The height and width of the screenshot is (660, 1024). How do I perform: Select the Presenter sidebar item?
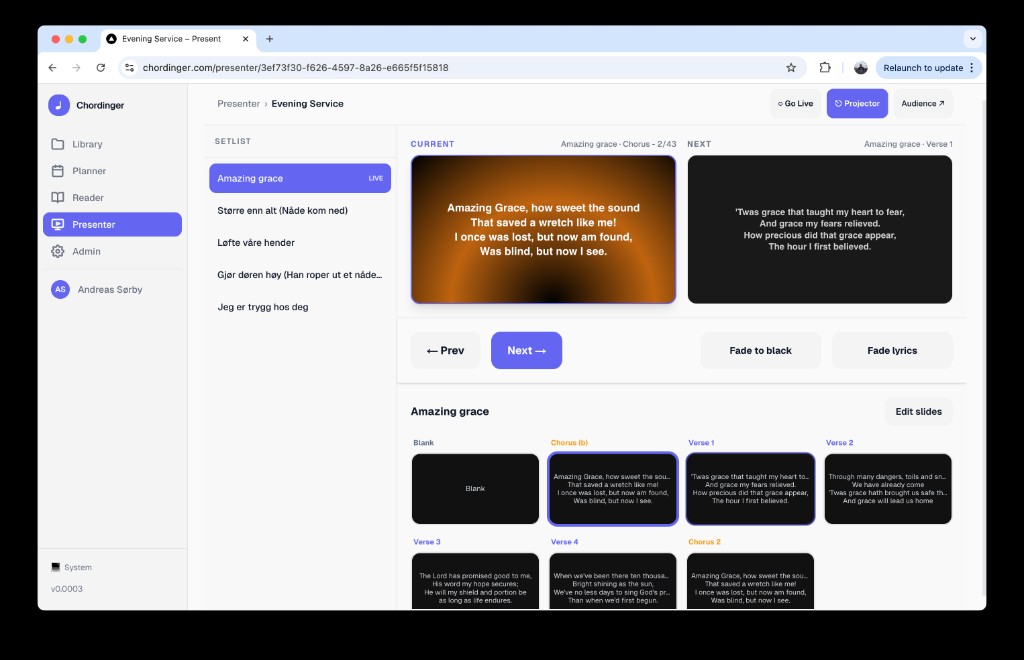click(x=112, y=225)
